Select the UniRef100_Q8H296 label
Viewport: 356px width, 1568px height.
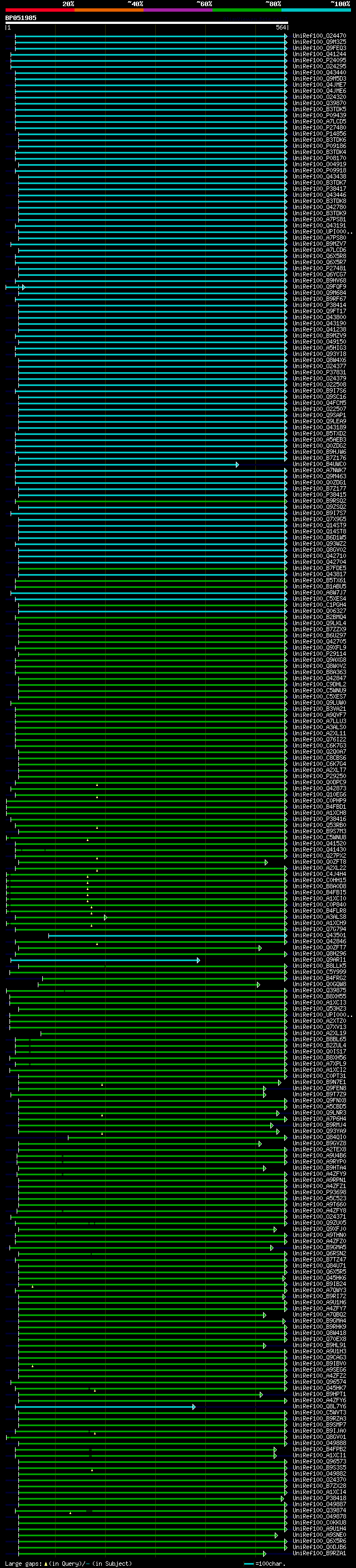click(319, 954)
